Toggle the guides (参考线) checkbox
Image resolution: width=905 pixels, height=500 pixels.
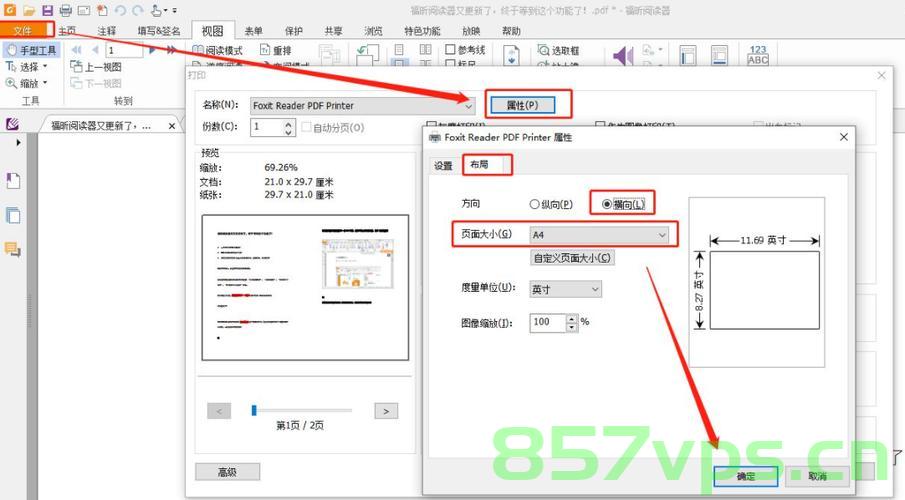[450, 50]
